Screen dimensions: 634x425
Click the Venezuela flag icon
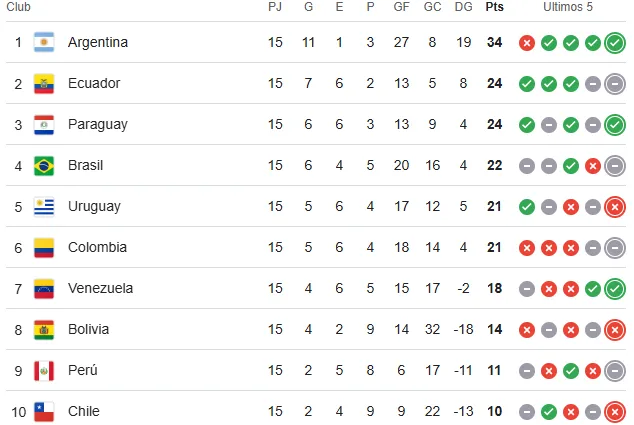(x=43, y=288)
